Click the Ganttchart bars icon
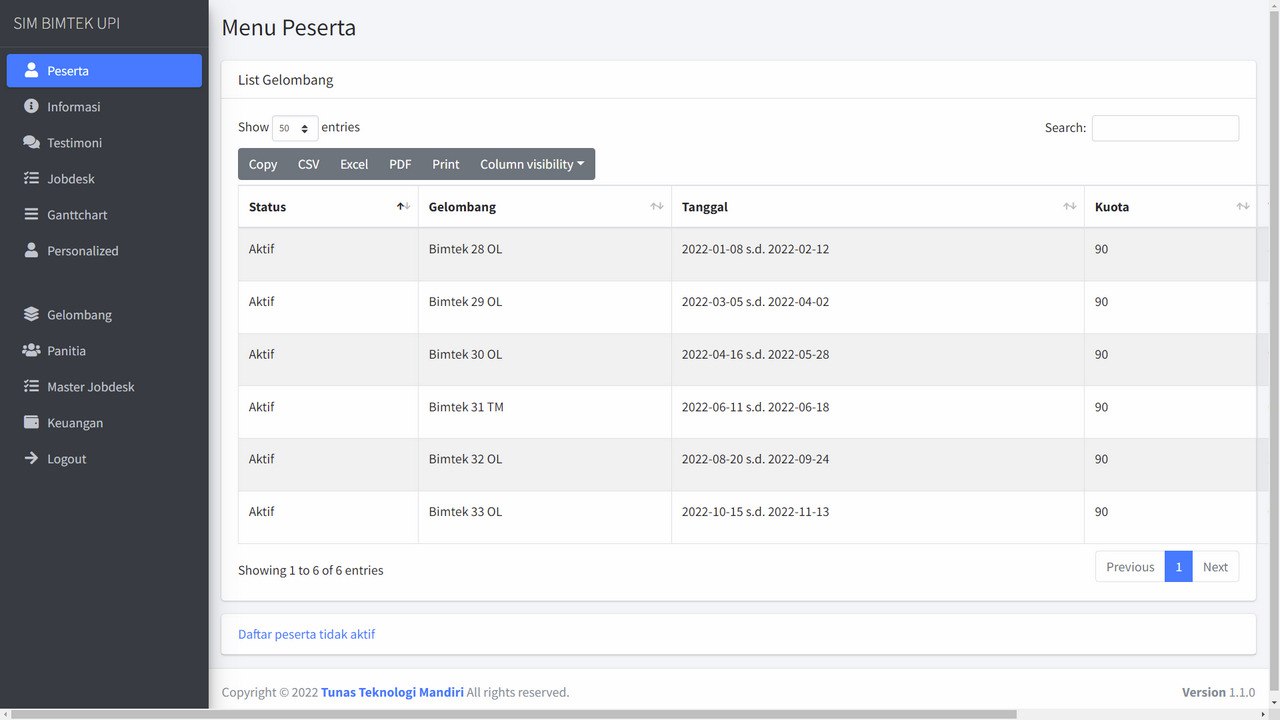 [x=31, y=215]
